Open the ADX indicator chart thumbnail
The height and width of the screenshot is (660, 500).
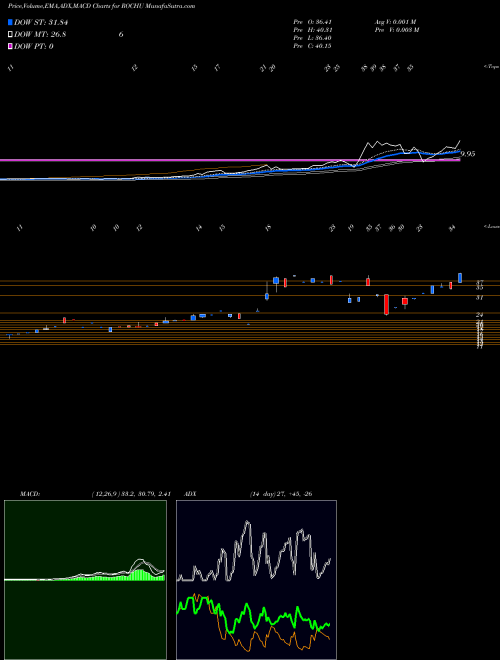[256, 580]
